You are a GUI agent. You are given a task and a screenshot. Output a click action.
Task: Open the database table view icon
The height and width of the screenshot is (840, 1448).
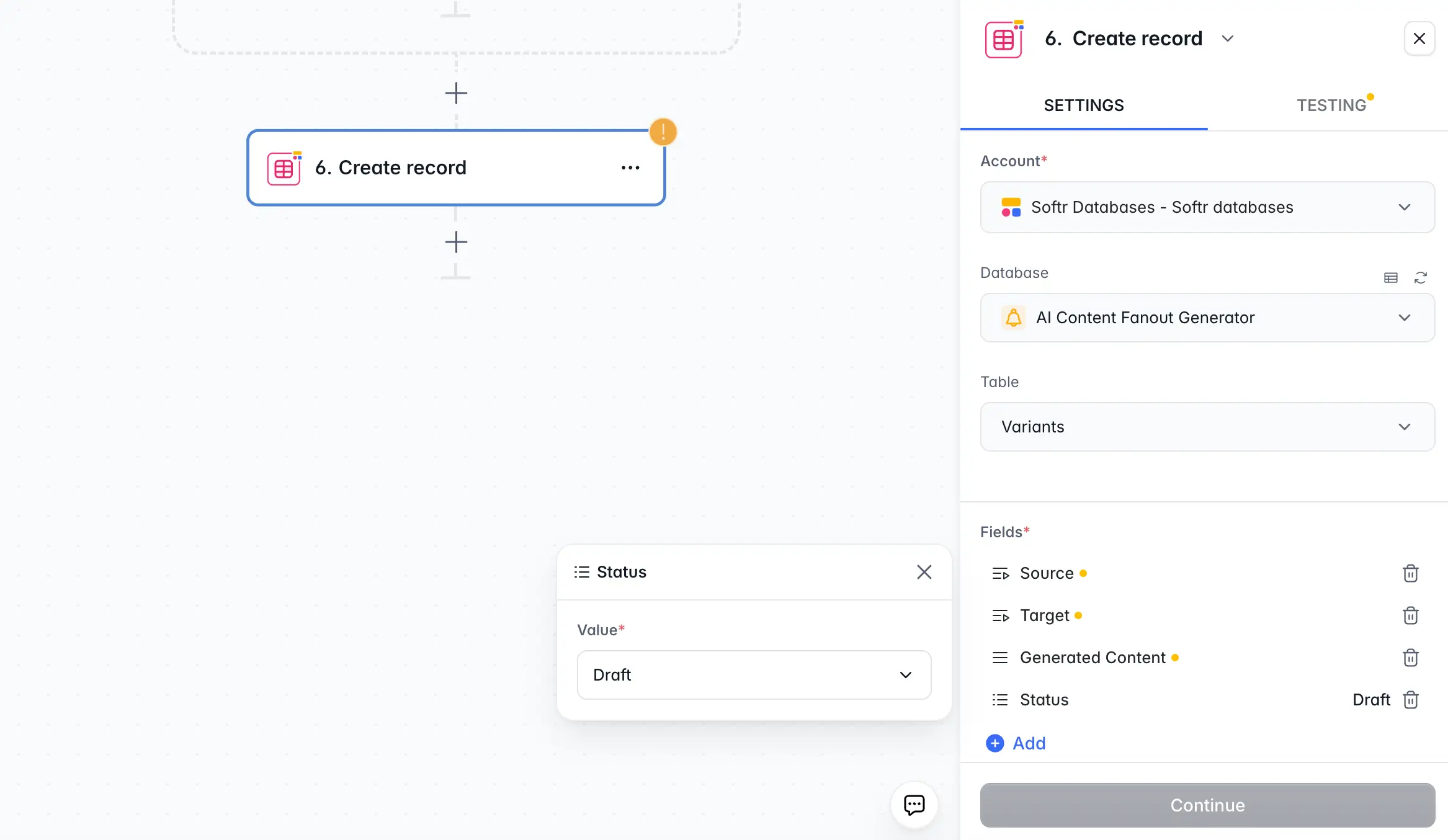coord(1391,277)
